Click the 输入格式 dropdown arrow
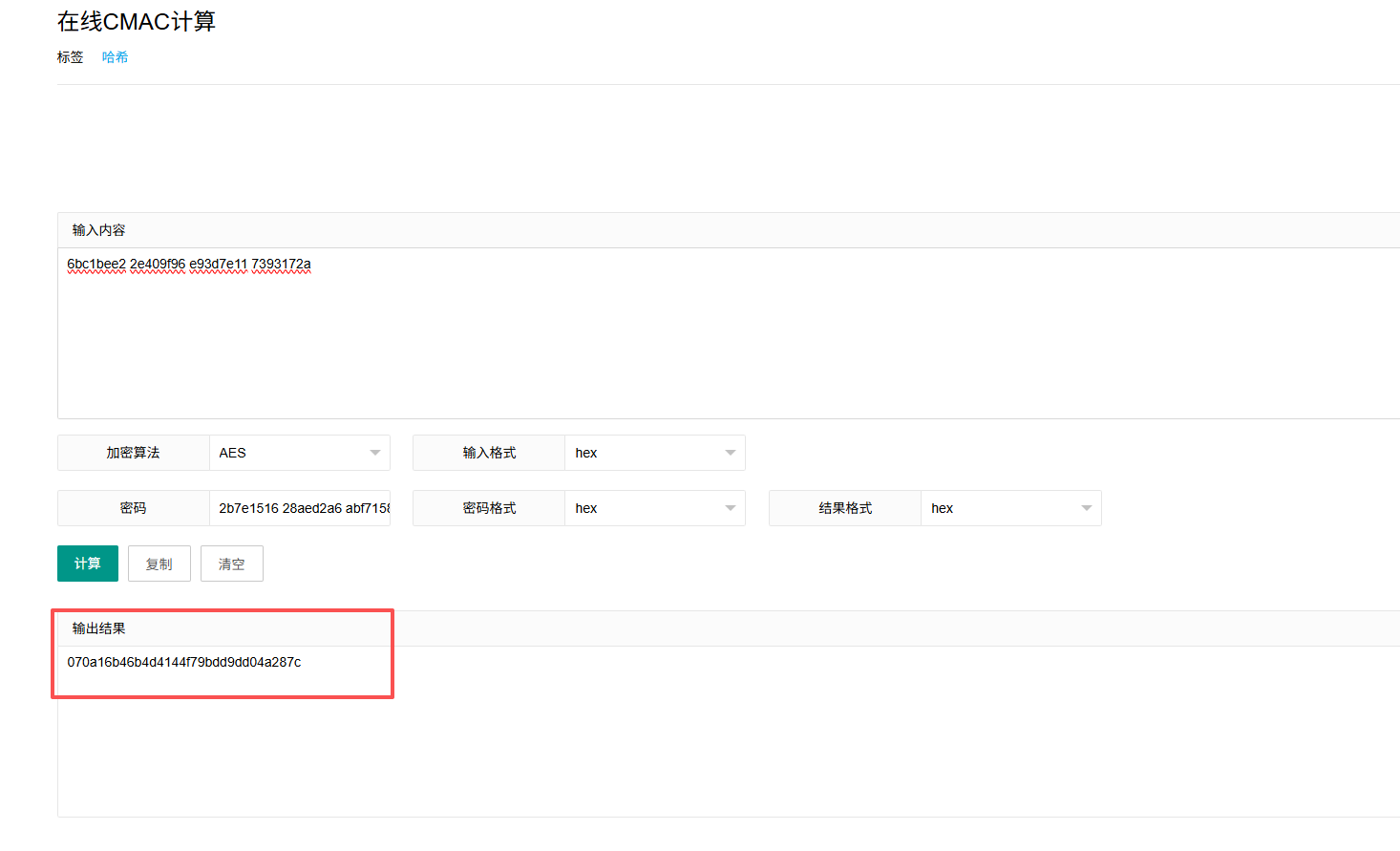 coord(732,453)
